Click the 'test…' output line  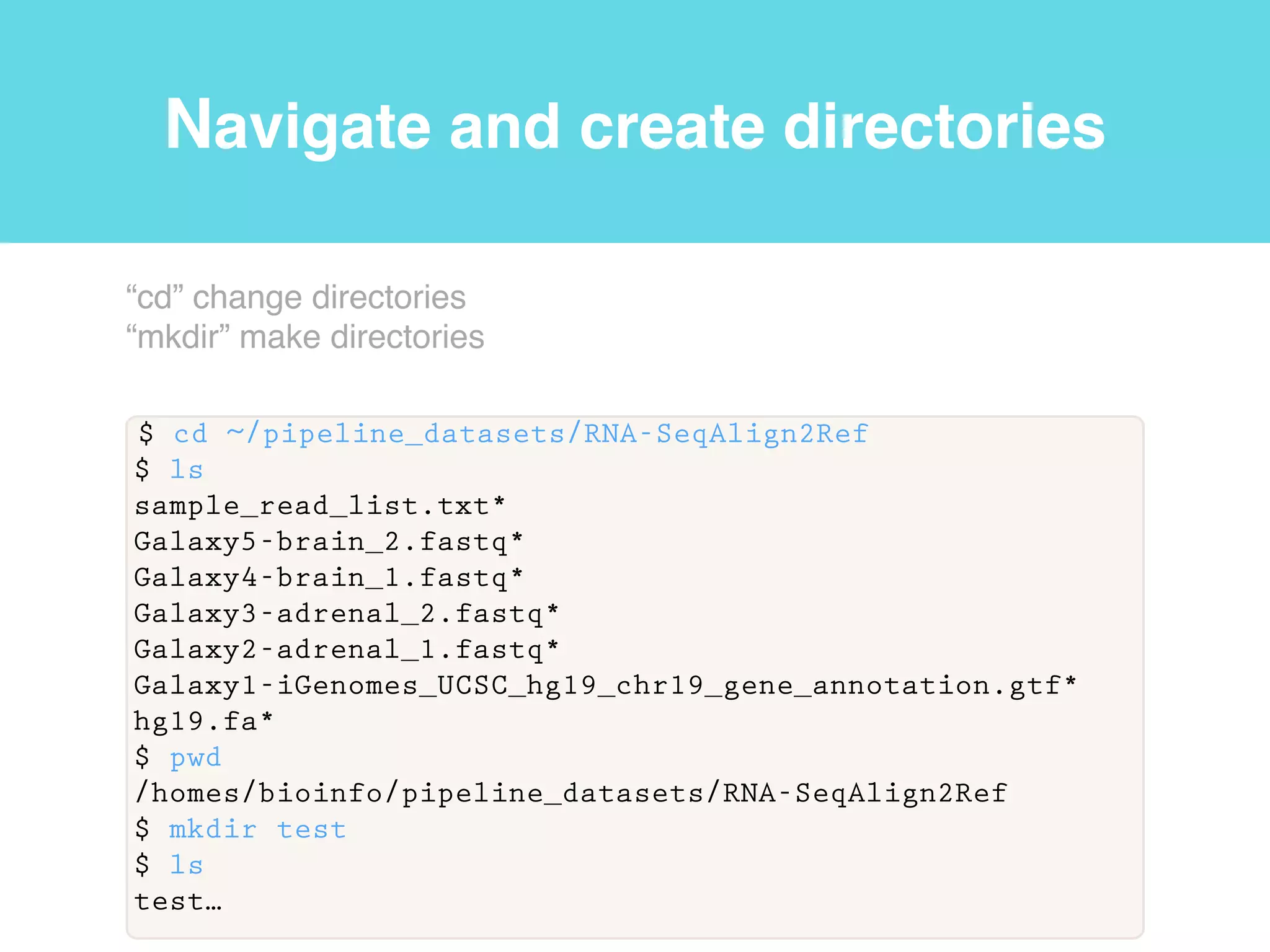[178, 902]
